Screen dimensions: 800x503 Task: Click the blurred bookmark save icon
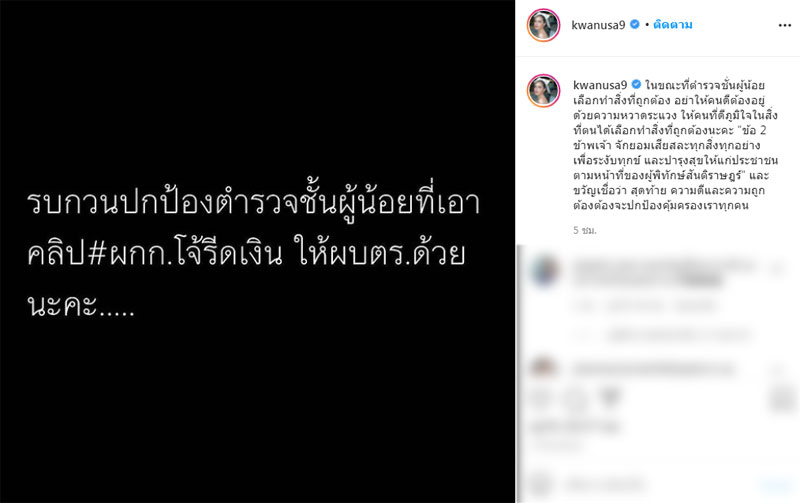pos(782,397)
